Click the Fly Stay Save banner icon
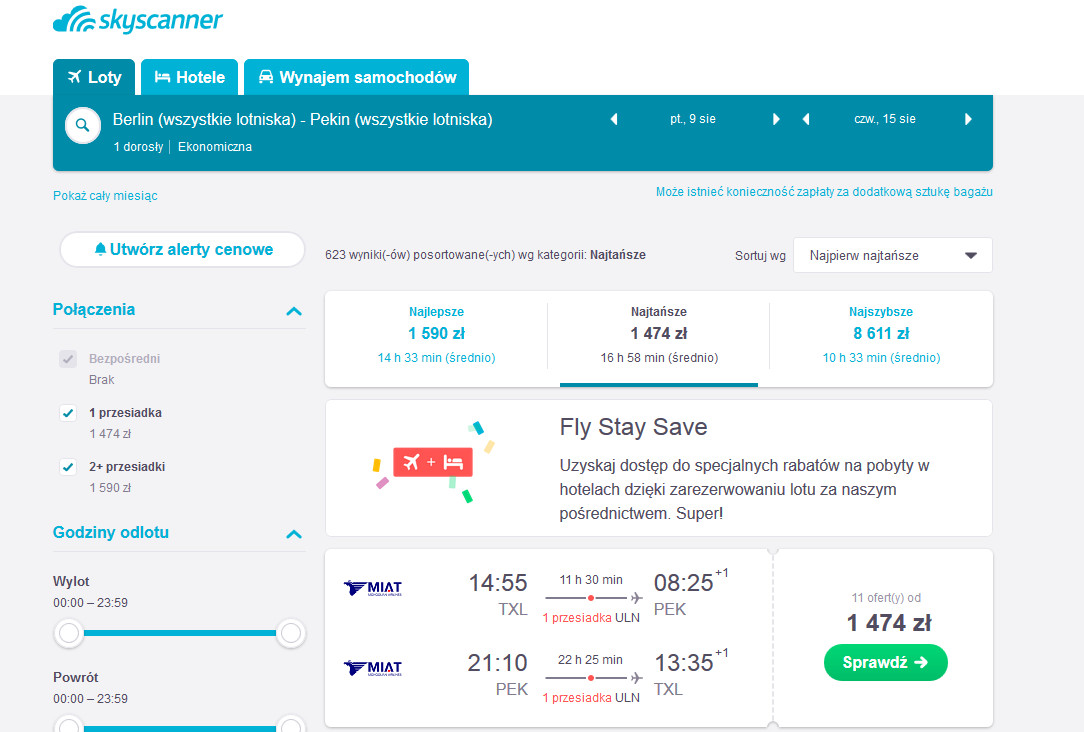1084x732 pixels. tap(433, 462)
